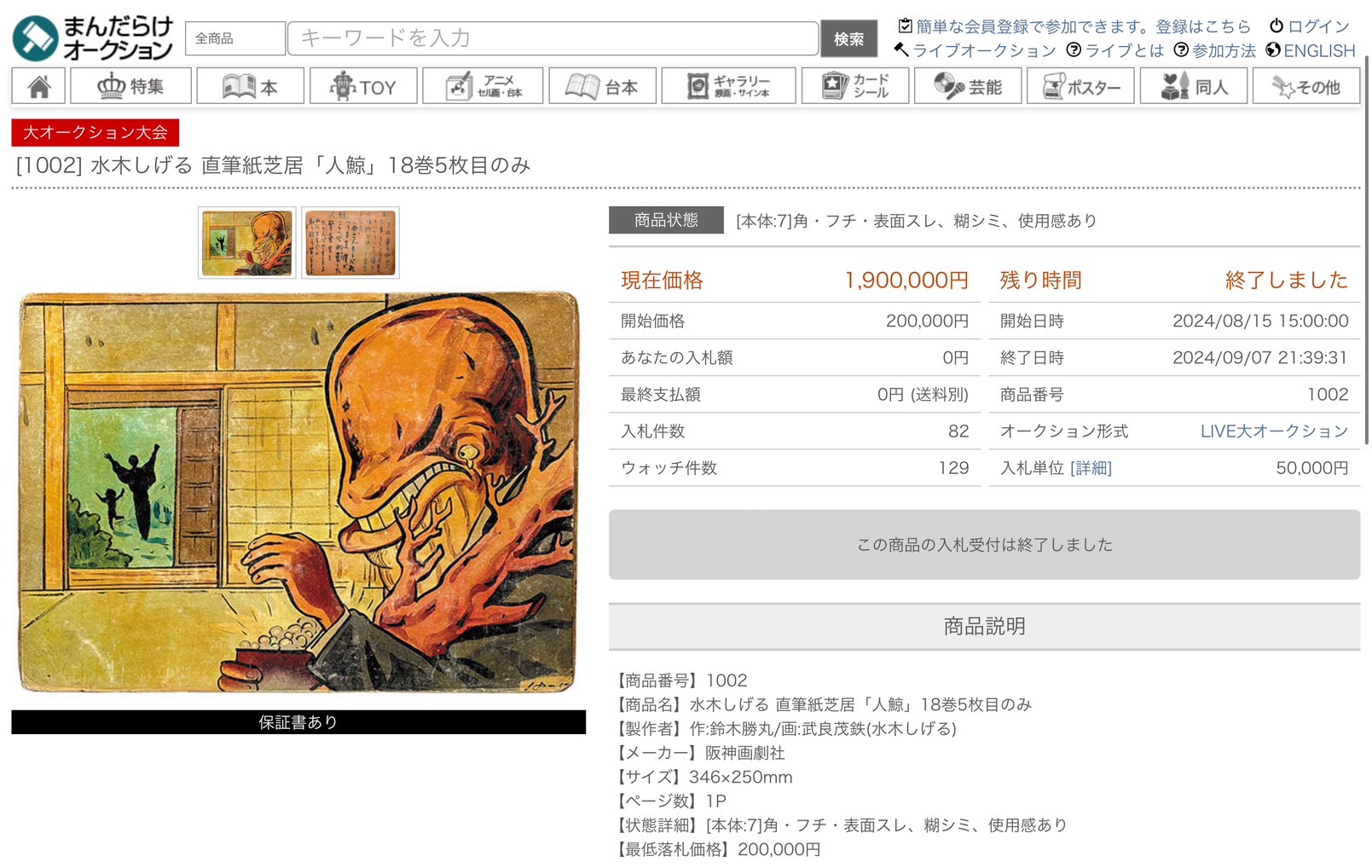Open the ライブオークション link
Screen dimensions: 1372x868
(x=984, y=51)
